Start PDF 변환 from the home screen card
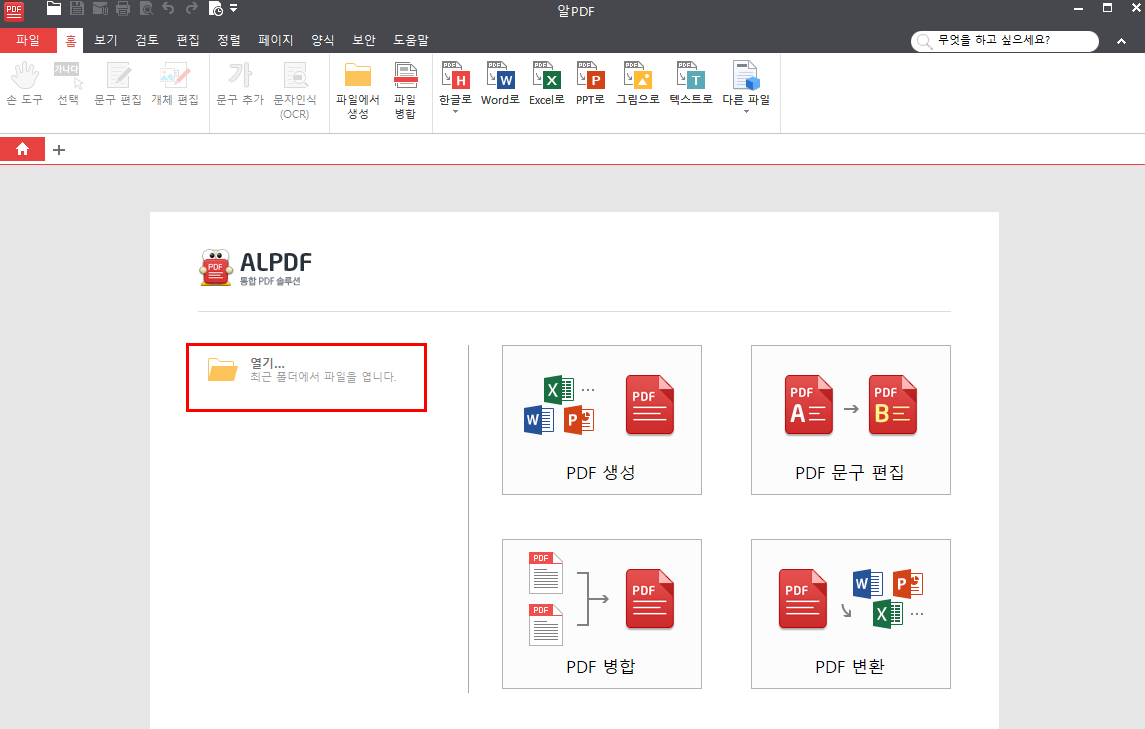 click(x=850, y=614)
